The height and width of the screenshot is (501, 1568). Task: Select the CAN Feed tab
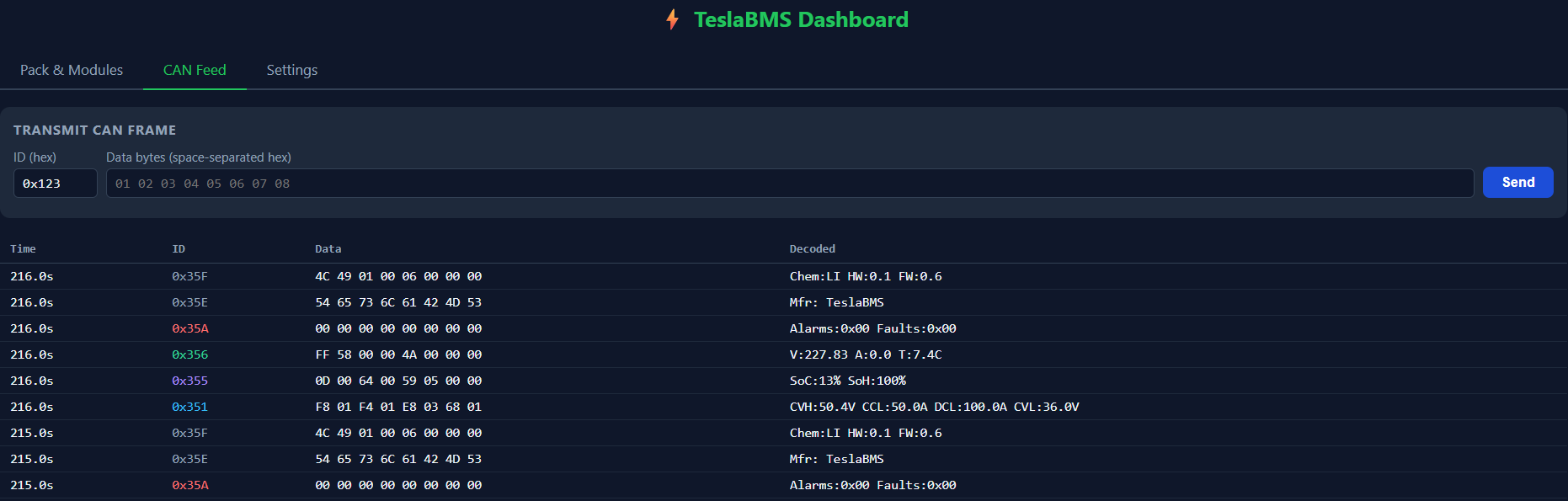pos(195,70)
